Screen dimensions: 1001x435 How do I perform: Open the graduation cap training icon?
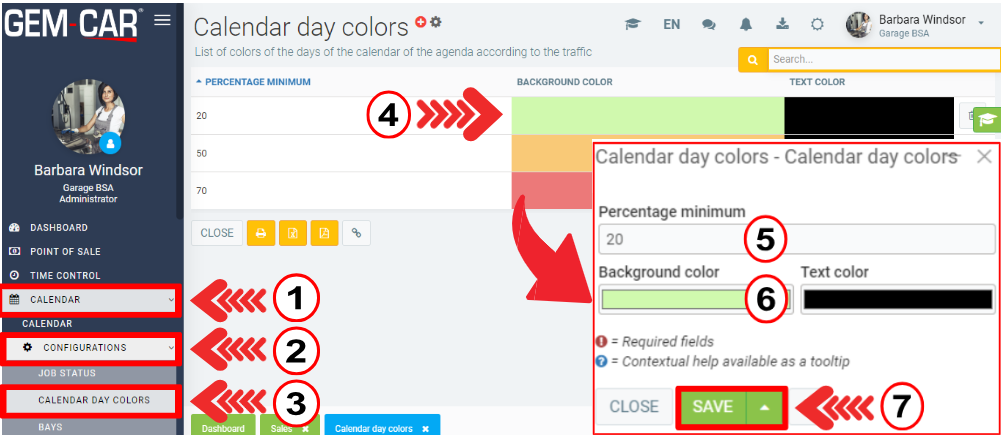click(632, 25)
